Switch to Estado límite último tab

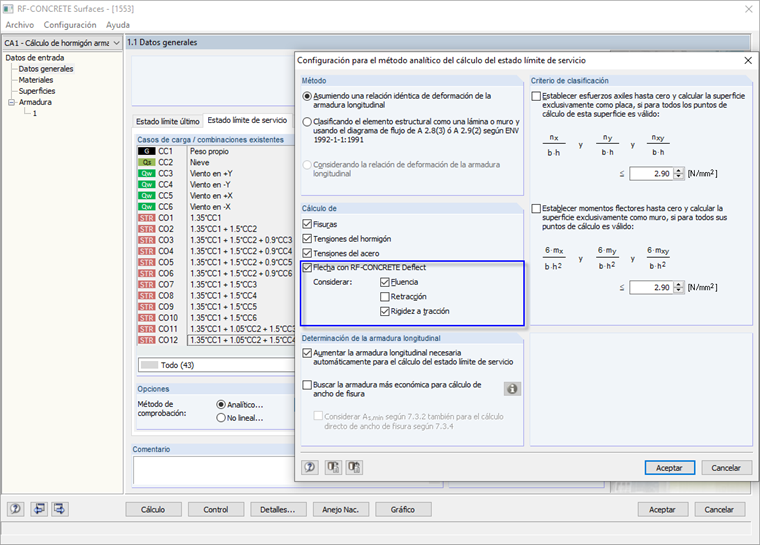point(168,121)
